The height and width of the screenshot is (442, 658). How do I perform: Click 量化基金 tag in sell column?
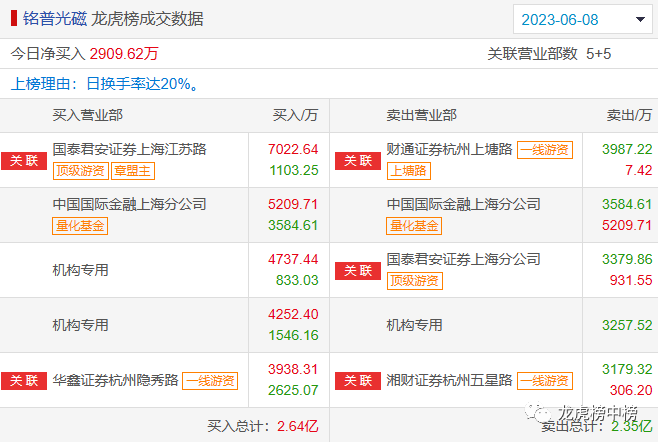pos(414,226)
